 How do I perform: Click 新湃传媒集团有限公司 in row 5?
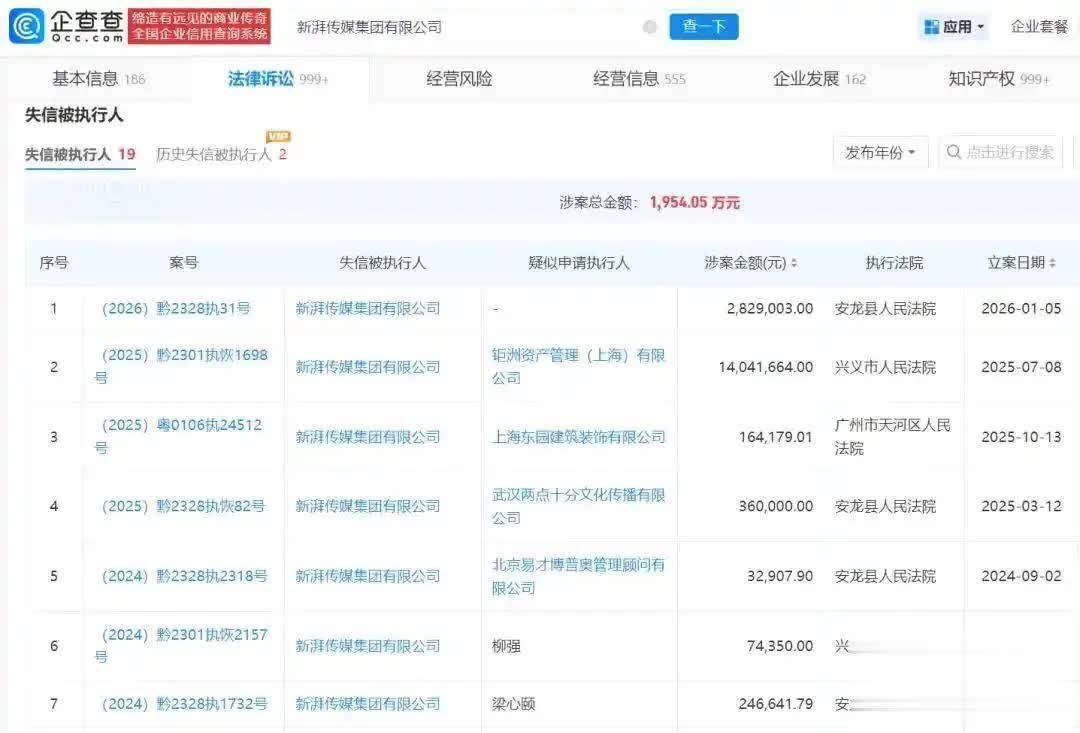(x=368, y=576)
